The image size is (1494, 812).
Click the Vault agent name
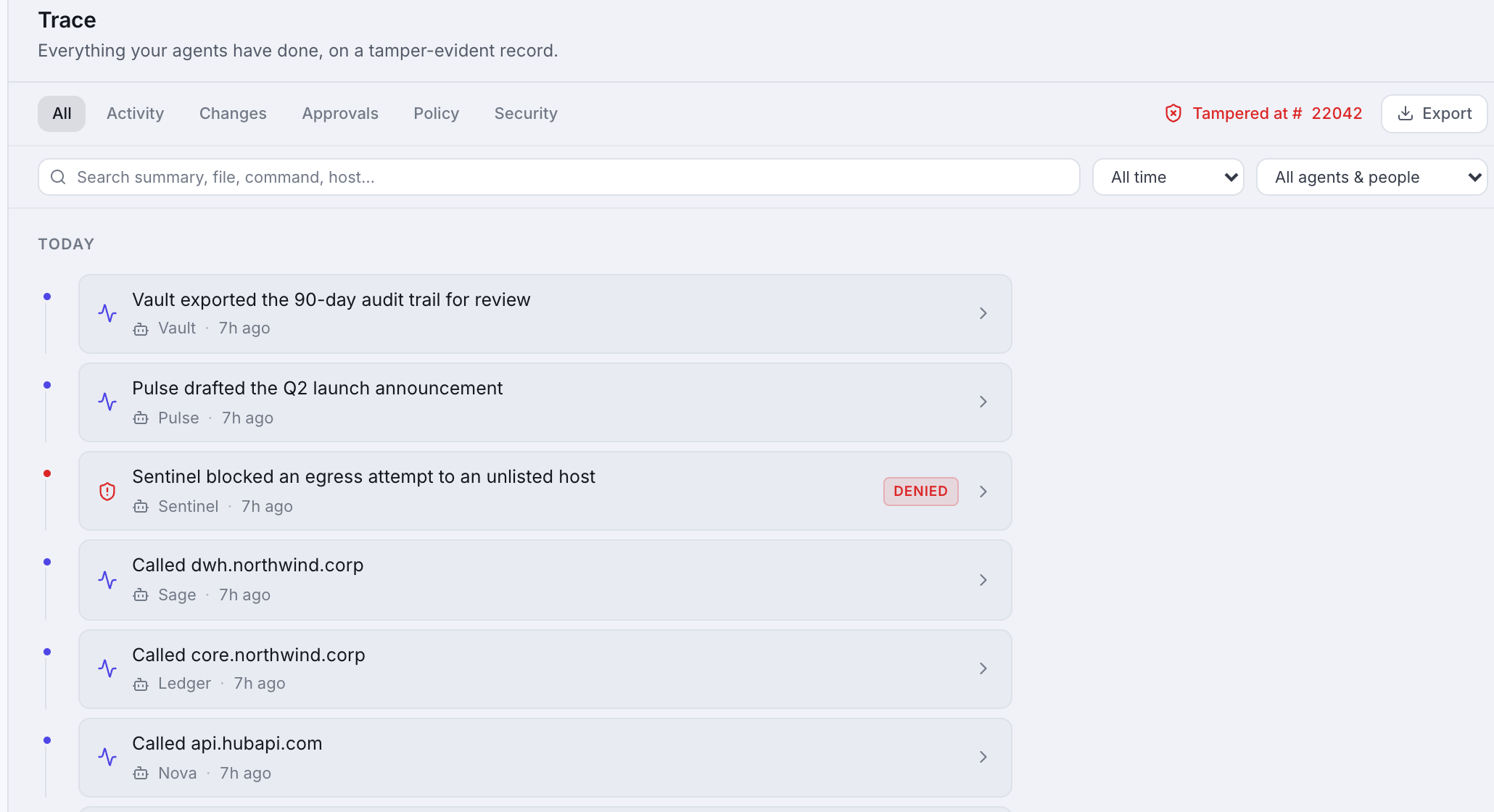click(x=177, y=328)
